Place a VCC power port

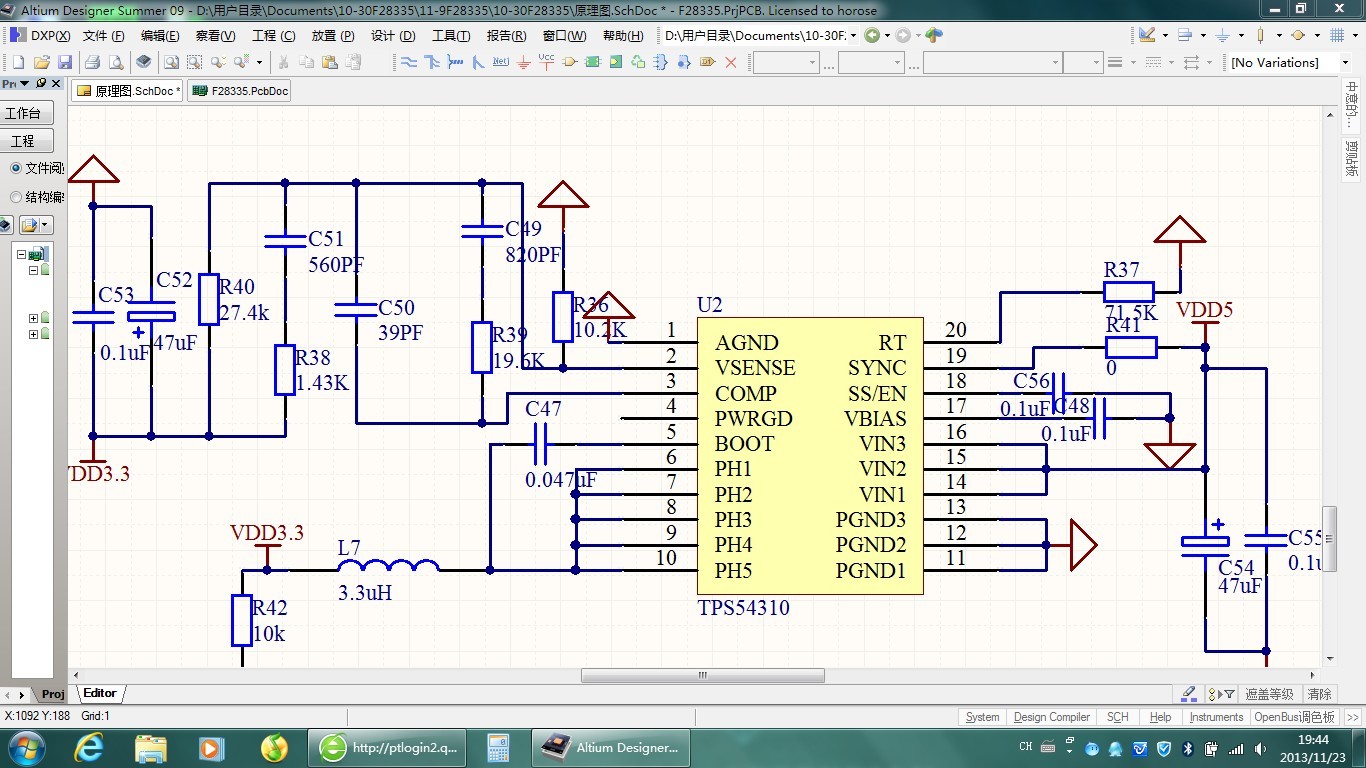[x=546, y=62]
